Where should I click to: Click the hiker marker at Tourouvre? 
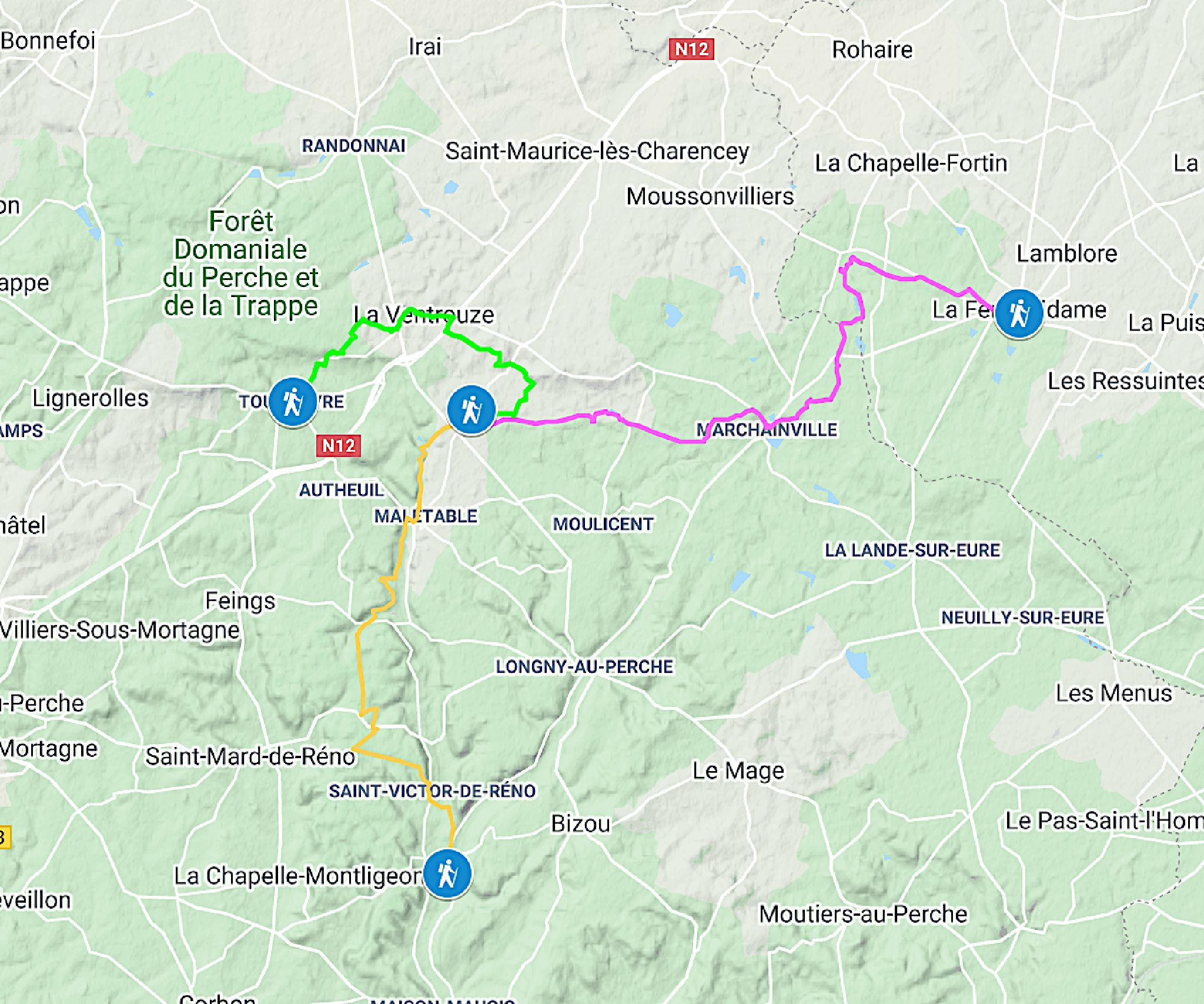pyautogui.click(x=292, y=402)
